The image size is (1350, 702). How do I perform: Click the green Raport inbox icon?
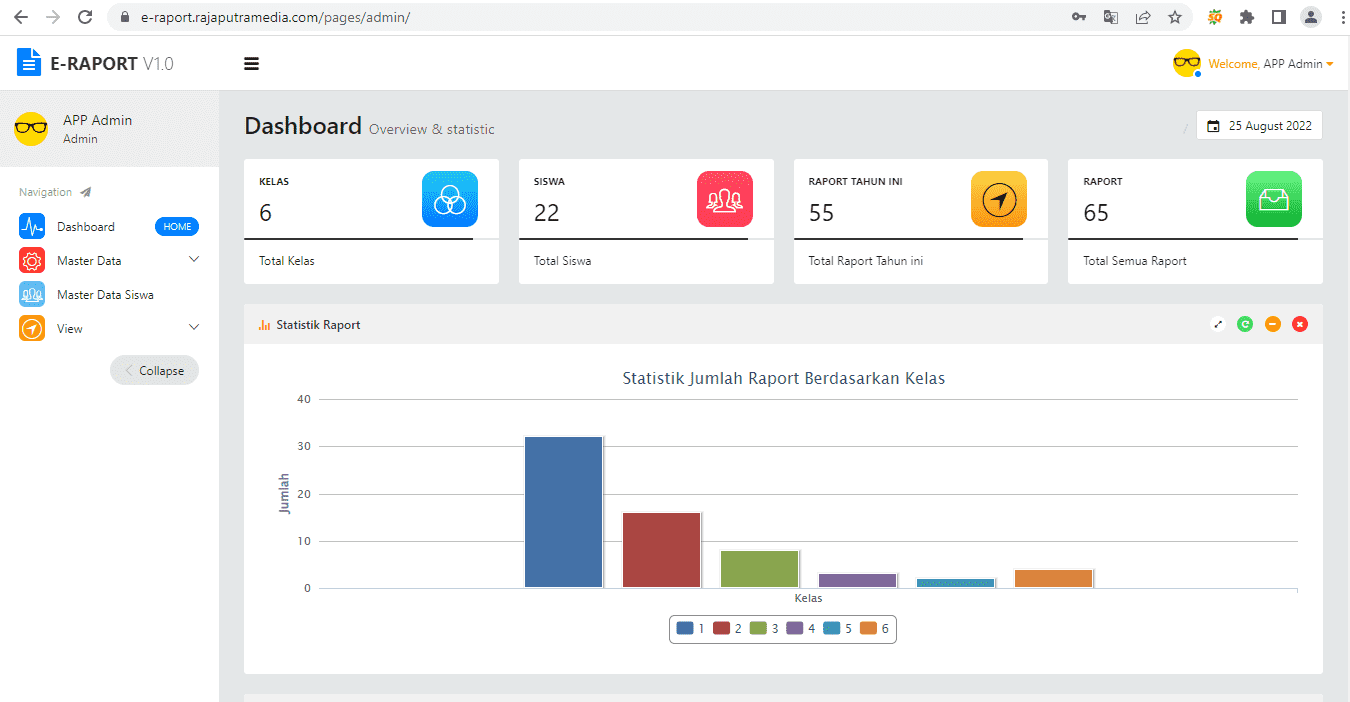click(1273, 199)
